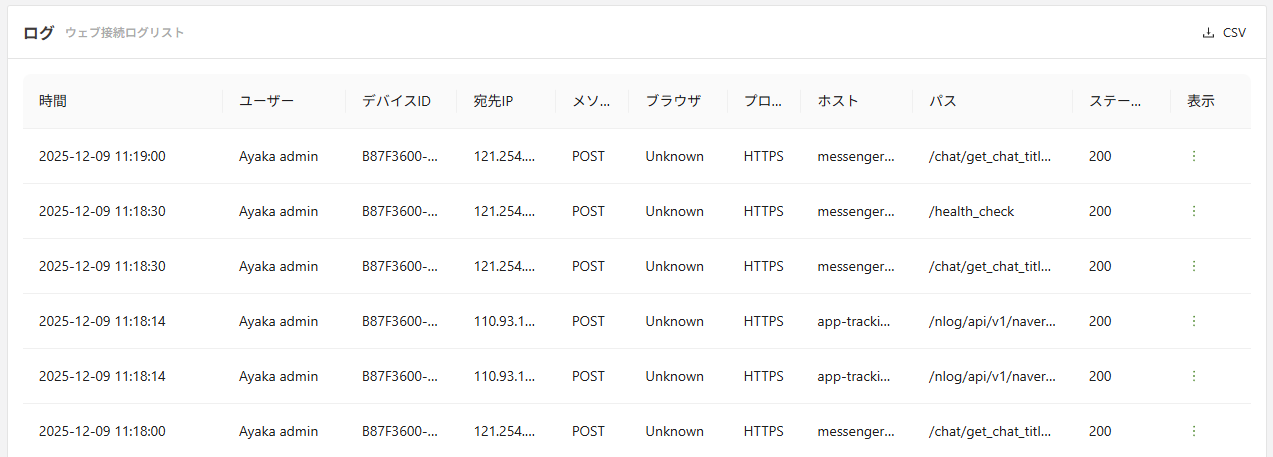1273x457 pixels.
Task: Click the ステータス column header
Action: tap(1117, 101)
